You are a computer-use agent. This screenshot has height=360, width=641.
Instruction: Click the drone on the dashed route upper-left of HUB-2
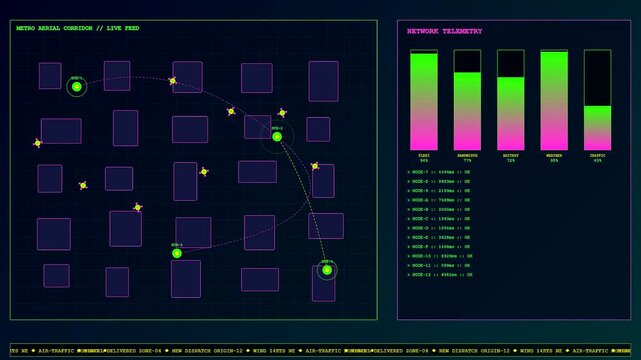(231, 111)
